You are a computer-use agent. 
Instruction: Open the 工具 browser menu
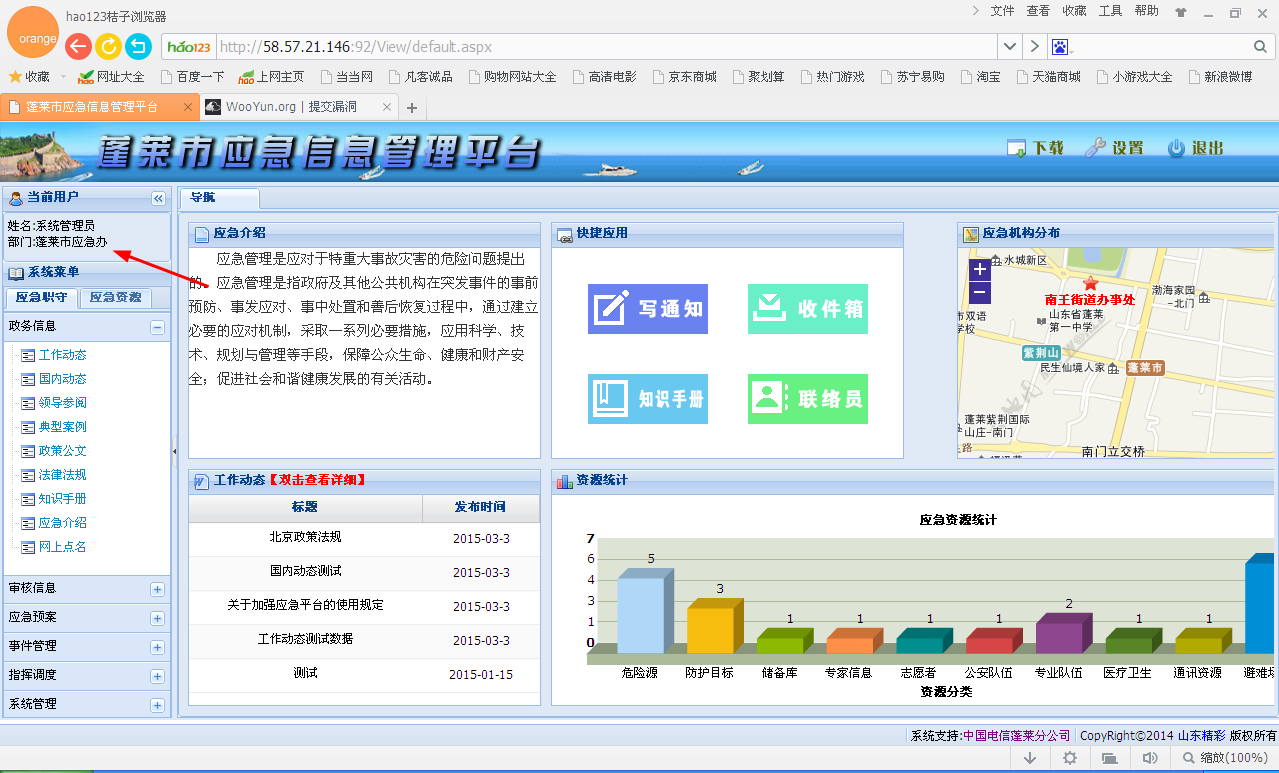tap(1110, 11)
